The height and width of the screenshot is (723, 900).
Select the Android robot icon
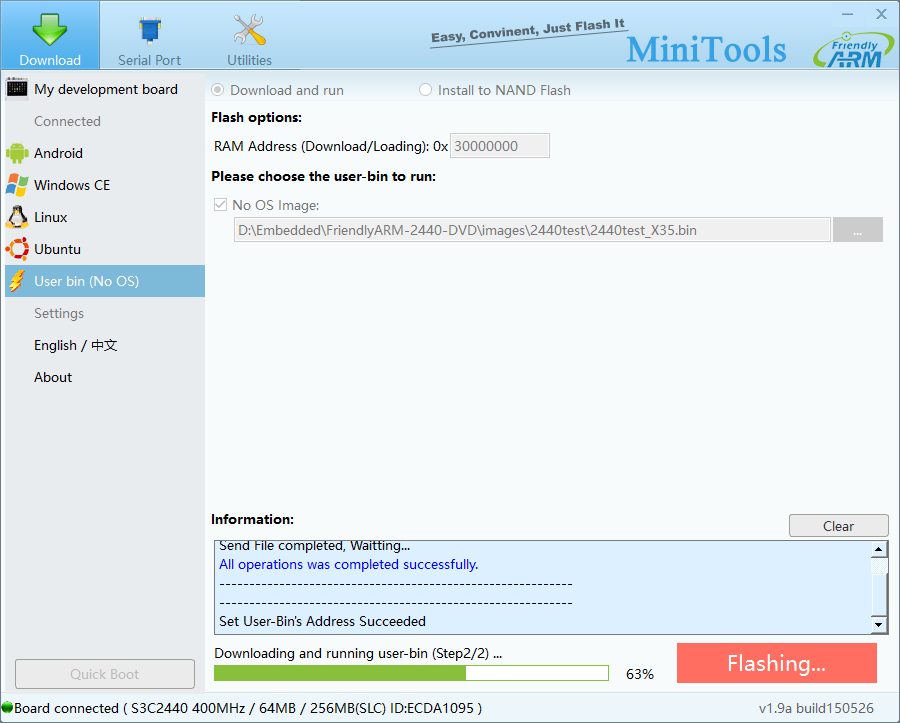point(17,153)
